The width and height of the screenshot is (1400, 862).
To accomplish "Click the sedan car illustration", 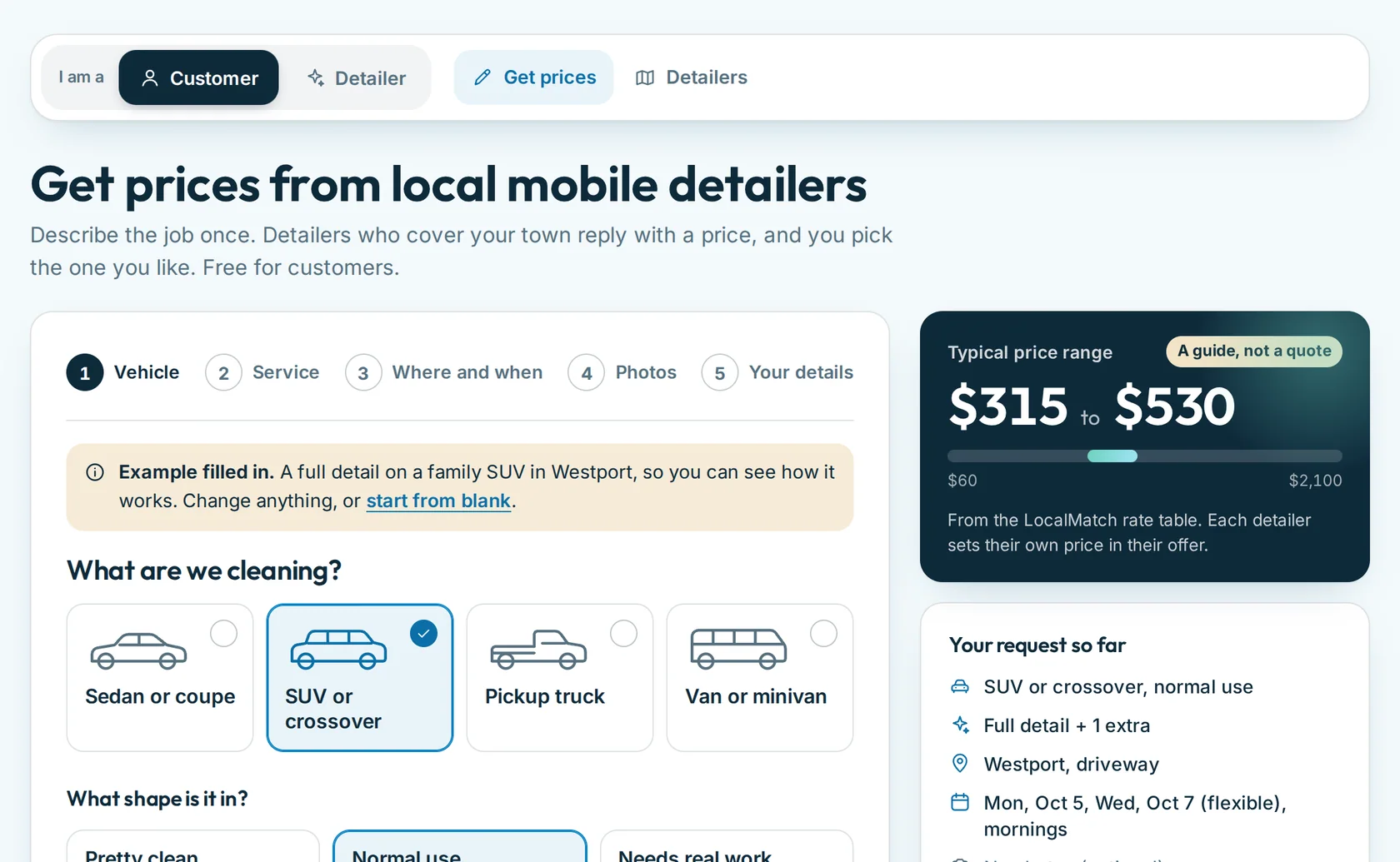I will coord(138,650).
